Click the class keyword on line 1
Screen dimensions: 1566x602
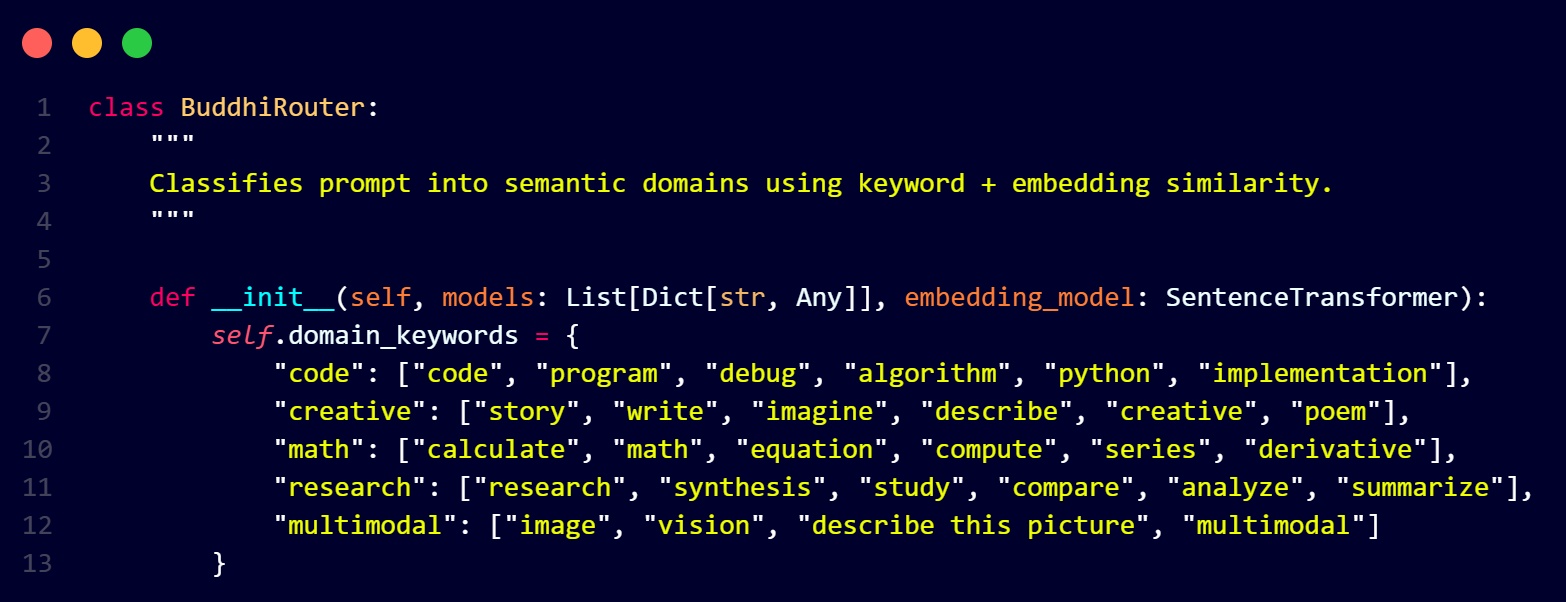point(127,108)
